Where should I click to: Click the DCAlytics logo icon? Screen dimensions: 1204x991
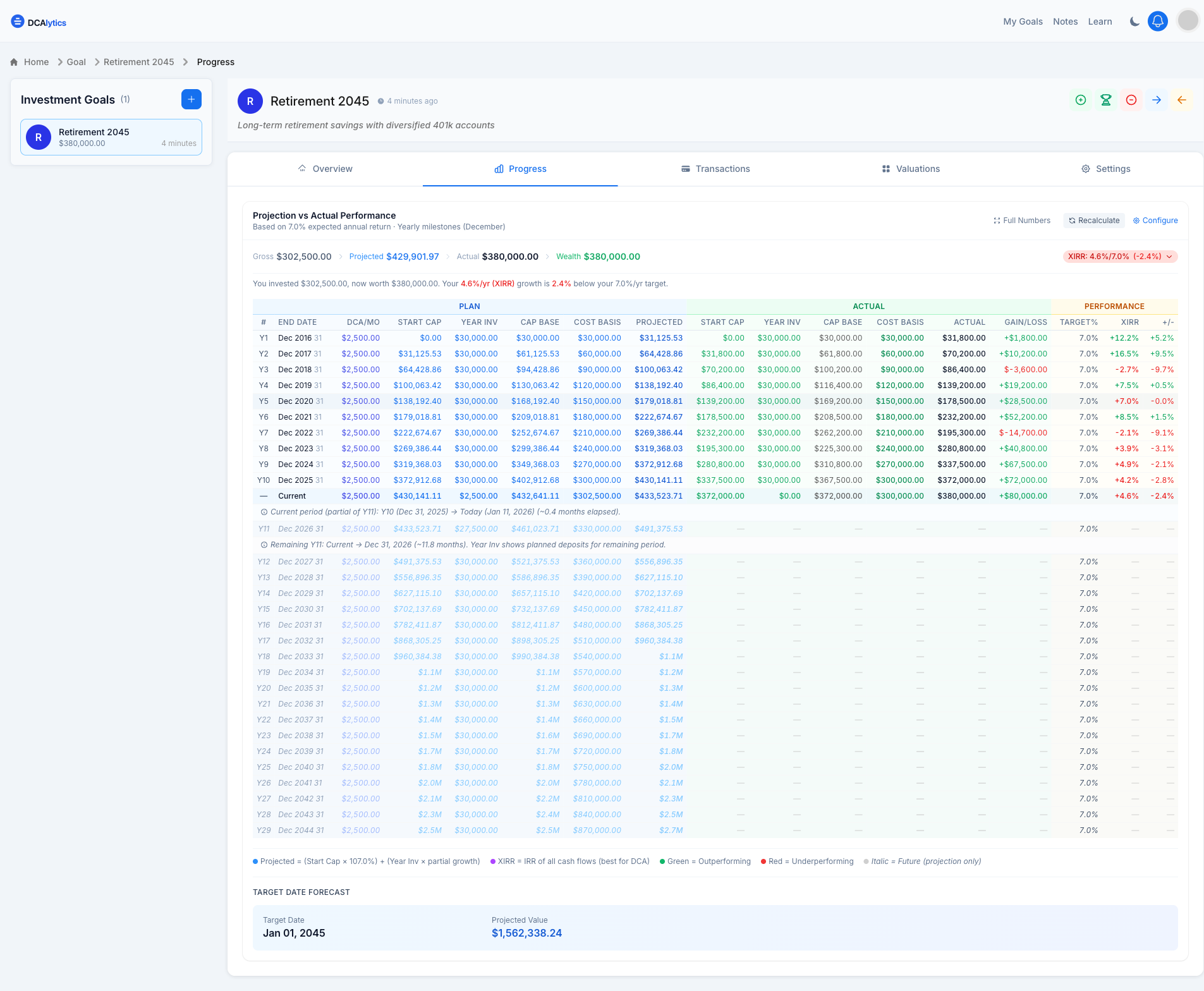point(18,21)
